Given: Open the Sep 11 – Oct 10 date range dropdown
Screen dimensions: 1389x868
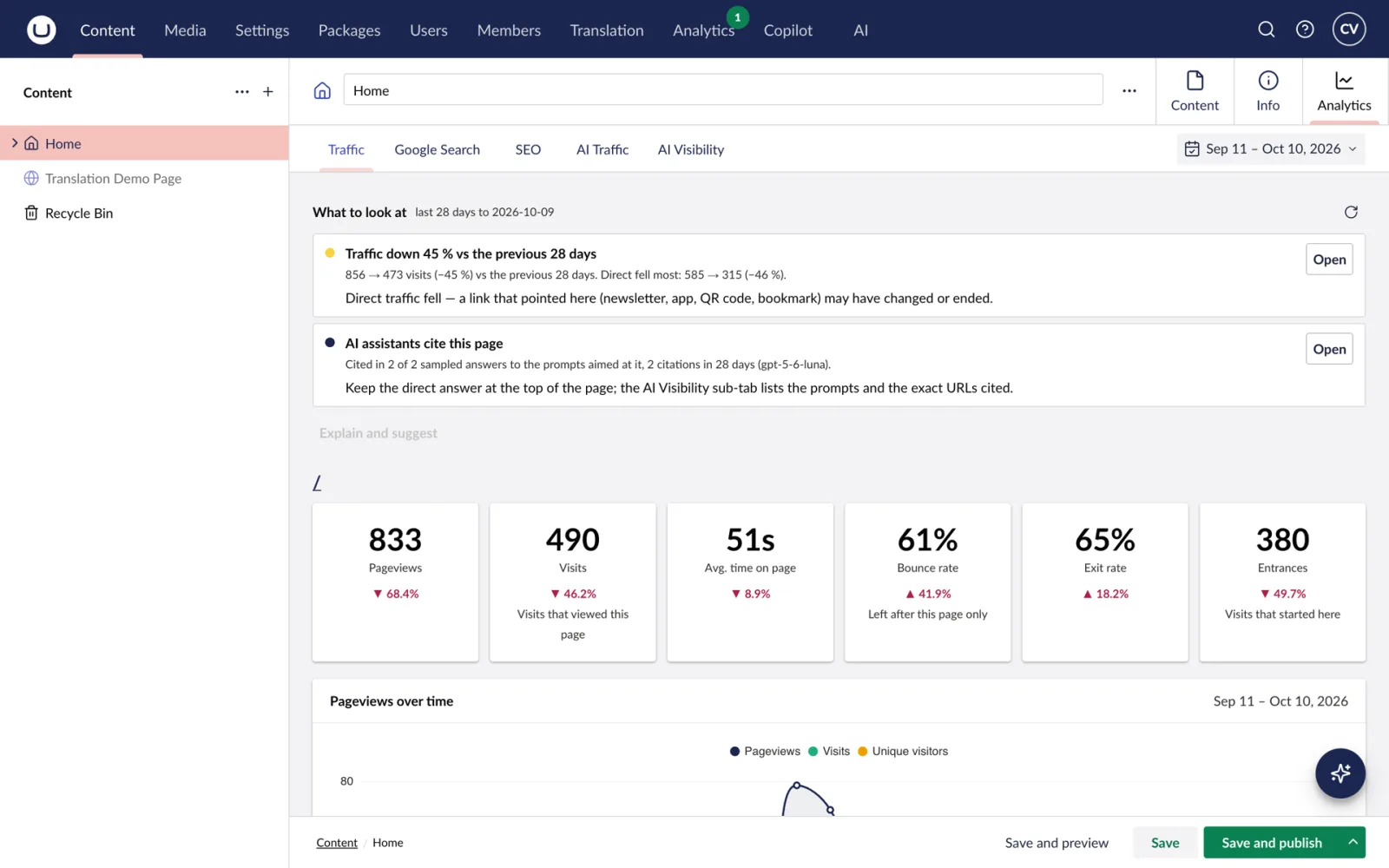Looking at the screenshot, I should (1270, 149).
